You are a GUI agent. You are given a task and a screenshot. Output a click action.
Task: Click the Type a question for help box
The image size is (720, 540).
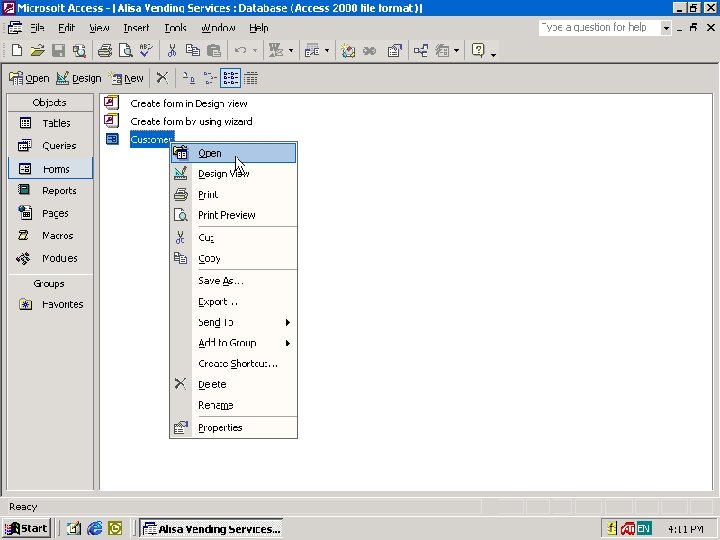(600, 28)
